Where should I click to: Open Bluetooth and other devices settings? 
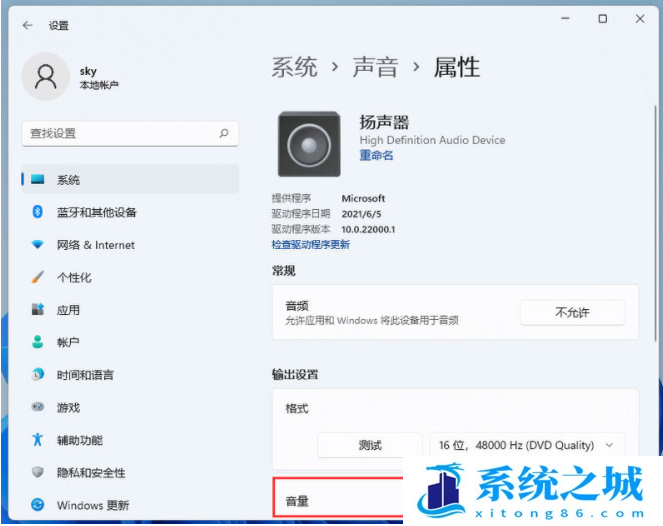point(96,213)
